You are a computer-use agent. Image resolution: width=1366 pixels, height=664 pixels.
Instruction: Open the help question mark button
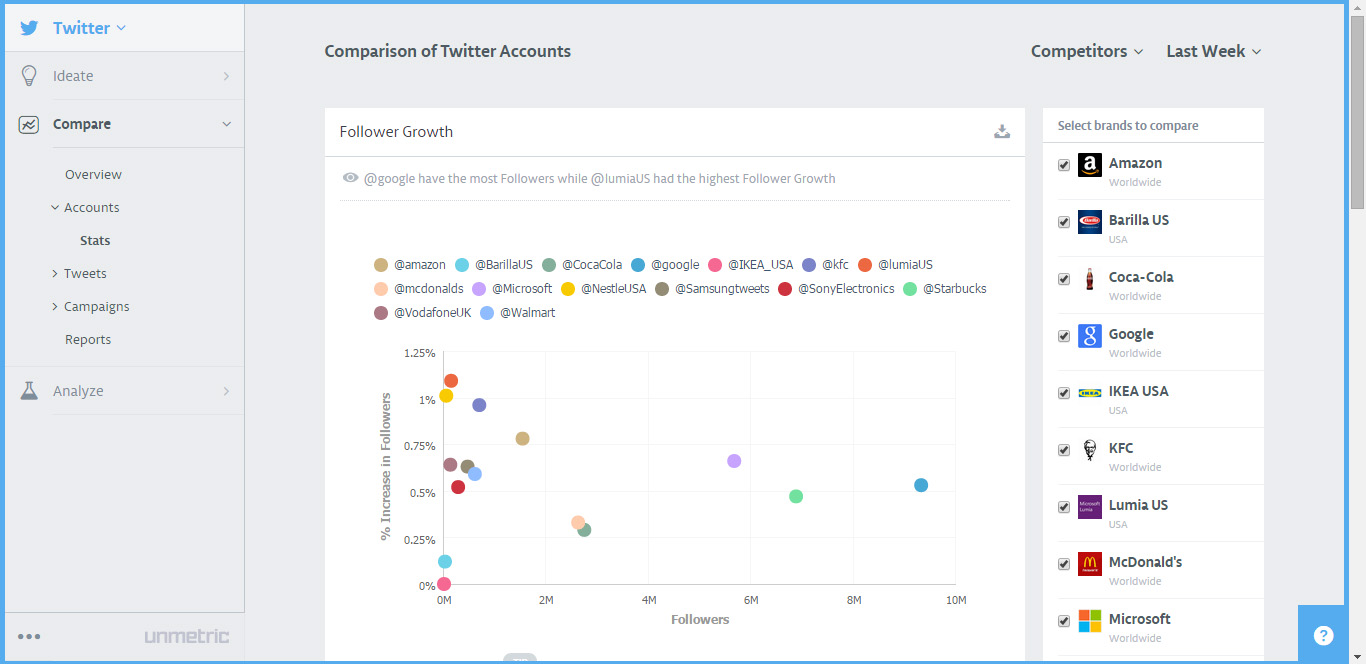[1324, 635]
